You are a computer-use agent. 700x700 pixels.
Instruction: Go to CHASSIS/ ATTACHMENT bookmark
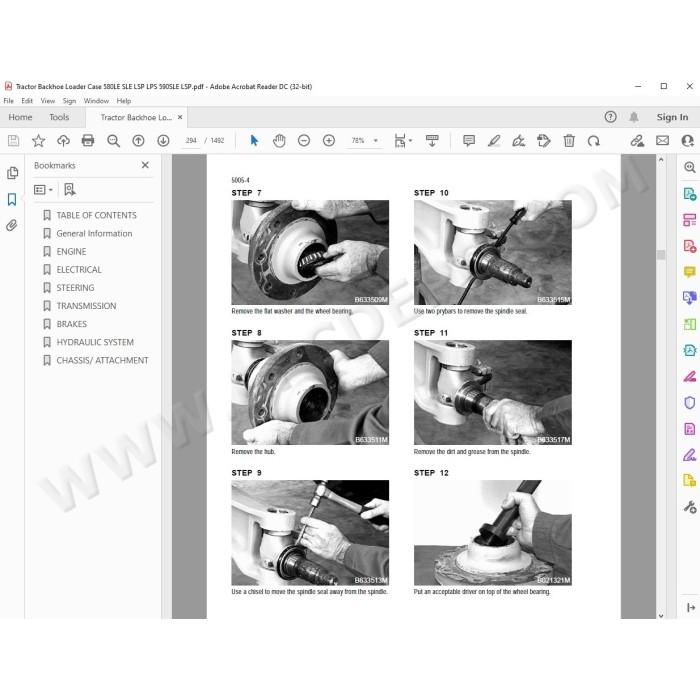point(102,360)
